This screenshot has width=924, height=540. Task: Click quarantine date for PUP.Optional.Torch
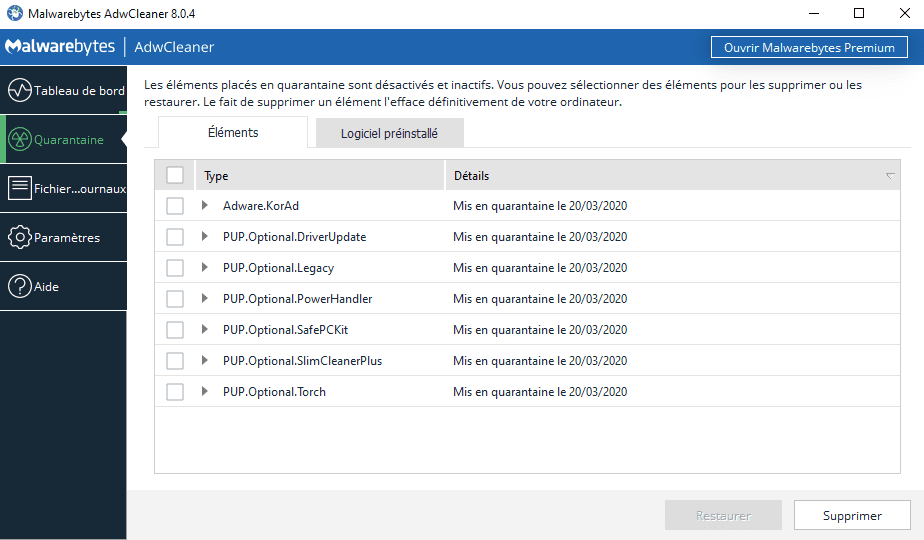pos(540,391)
